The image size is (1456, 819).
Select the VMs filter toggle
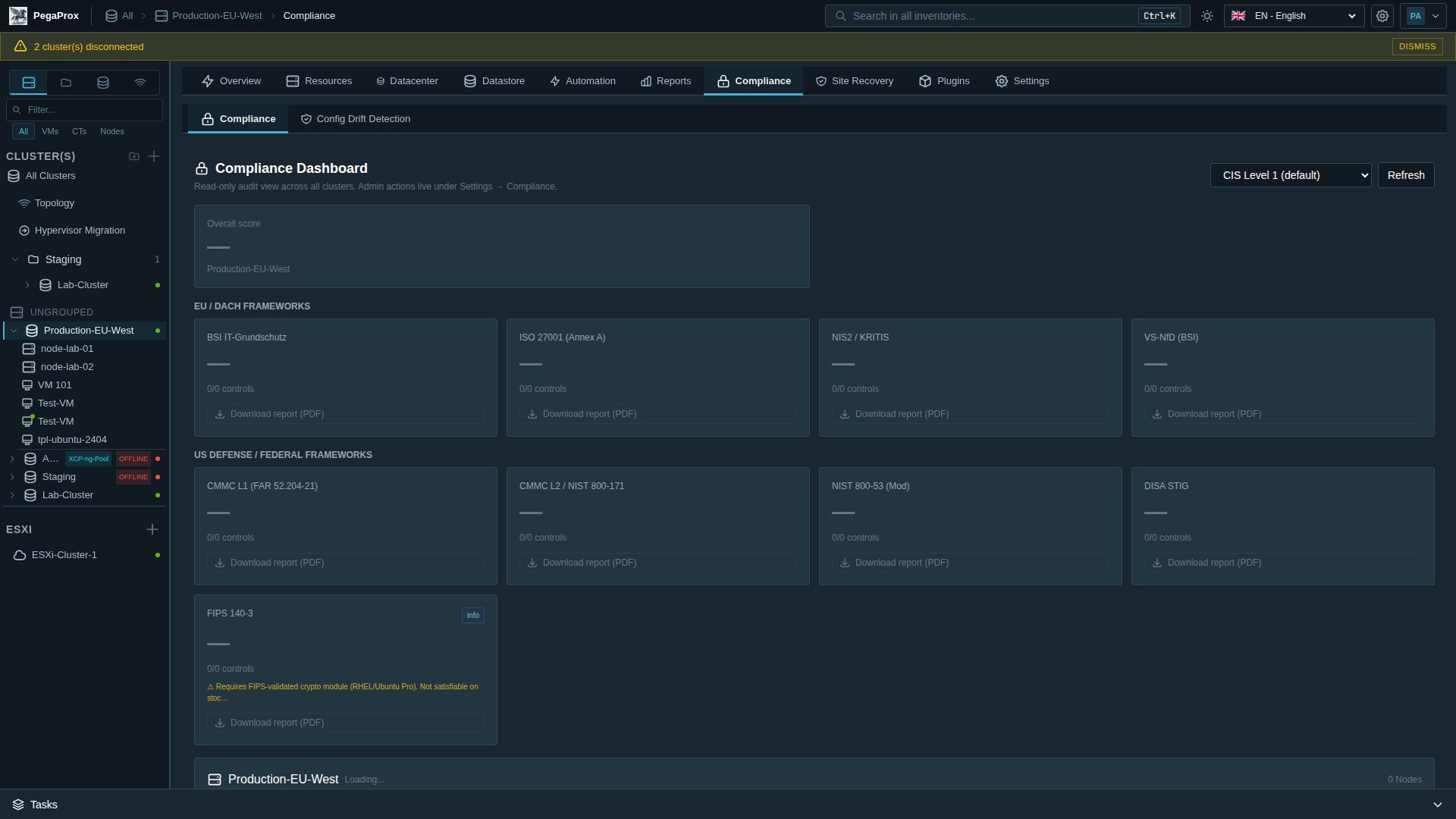(x=50, y=131)
